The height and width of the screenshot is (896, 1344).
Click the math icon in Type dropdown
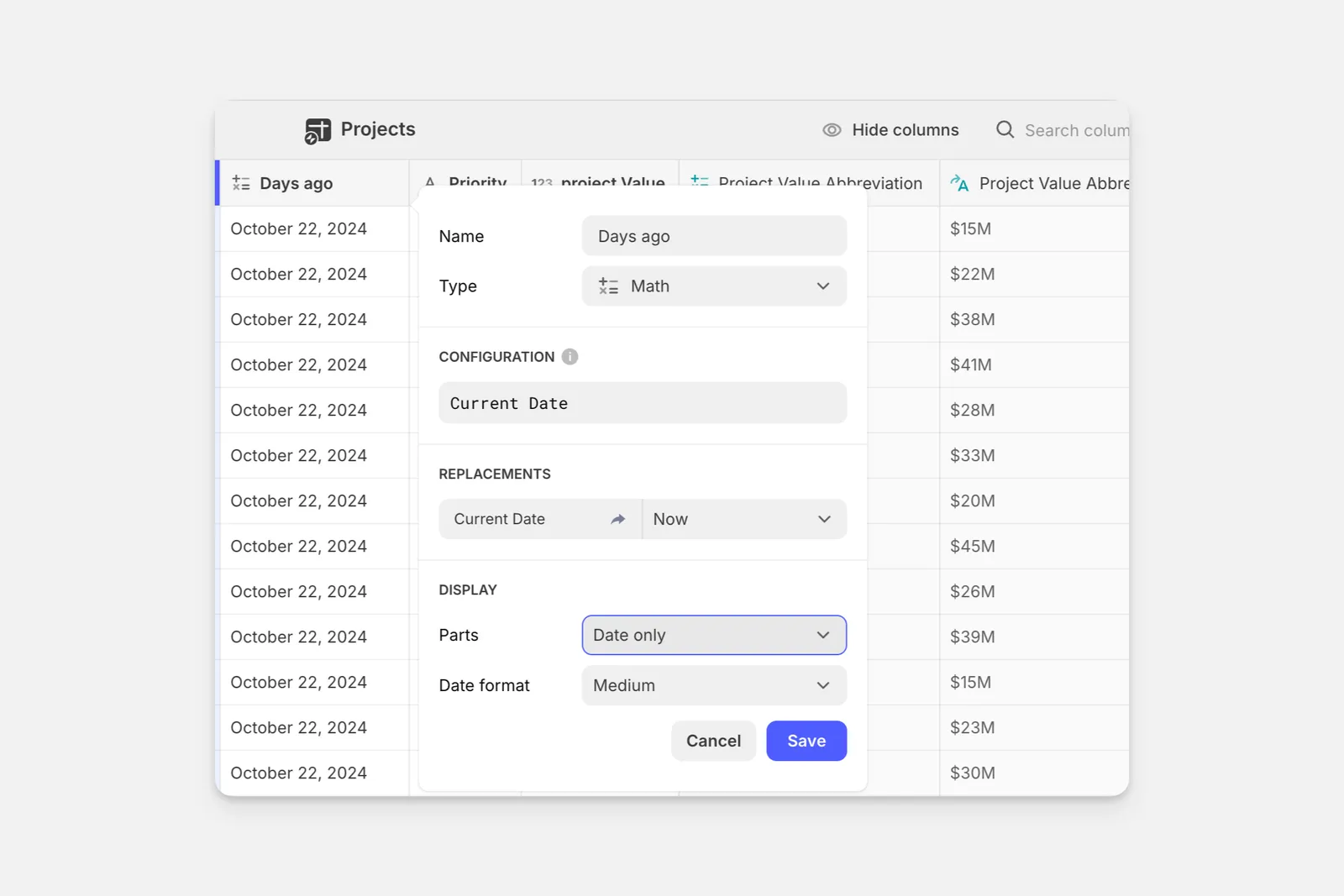click(x=608, y=286)
